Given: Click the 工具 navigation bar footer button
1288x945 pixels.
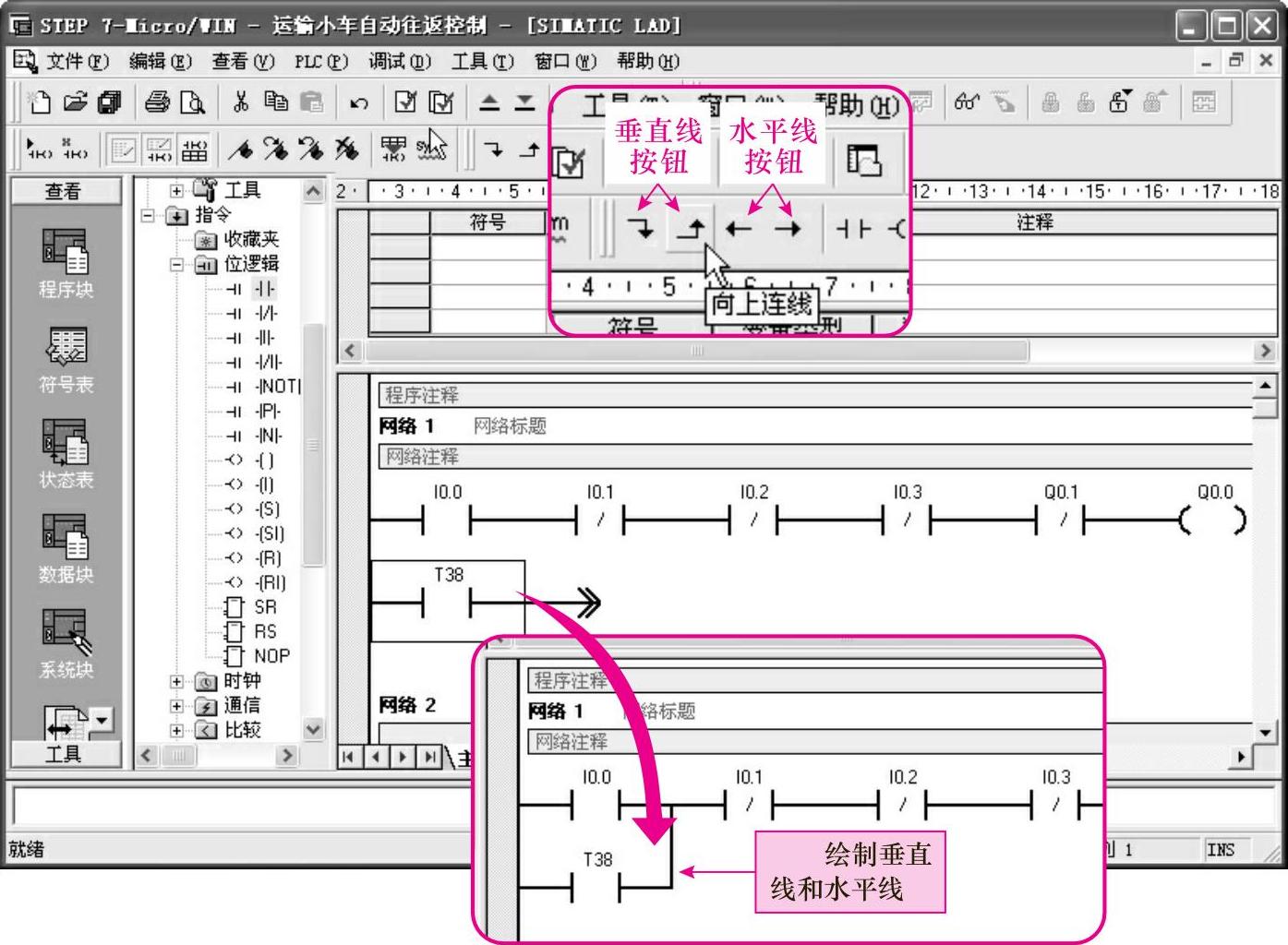Looking at the screenshot, I should pos(65,754).
